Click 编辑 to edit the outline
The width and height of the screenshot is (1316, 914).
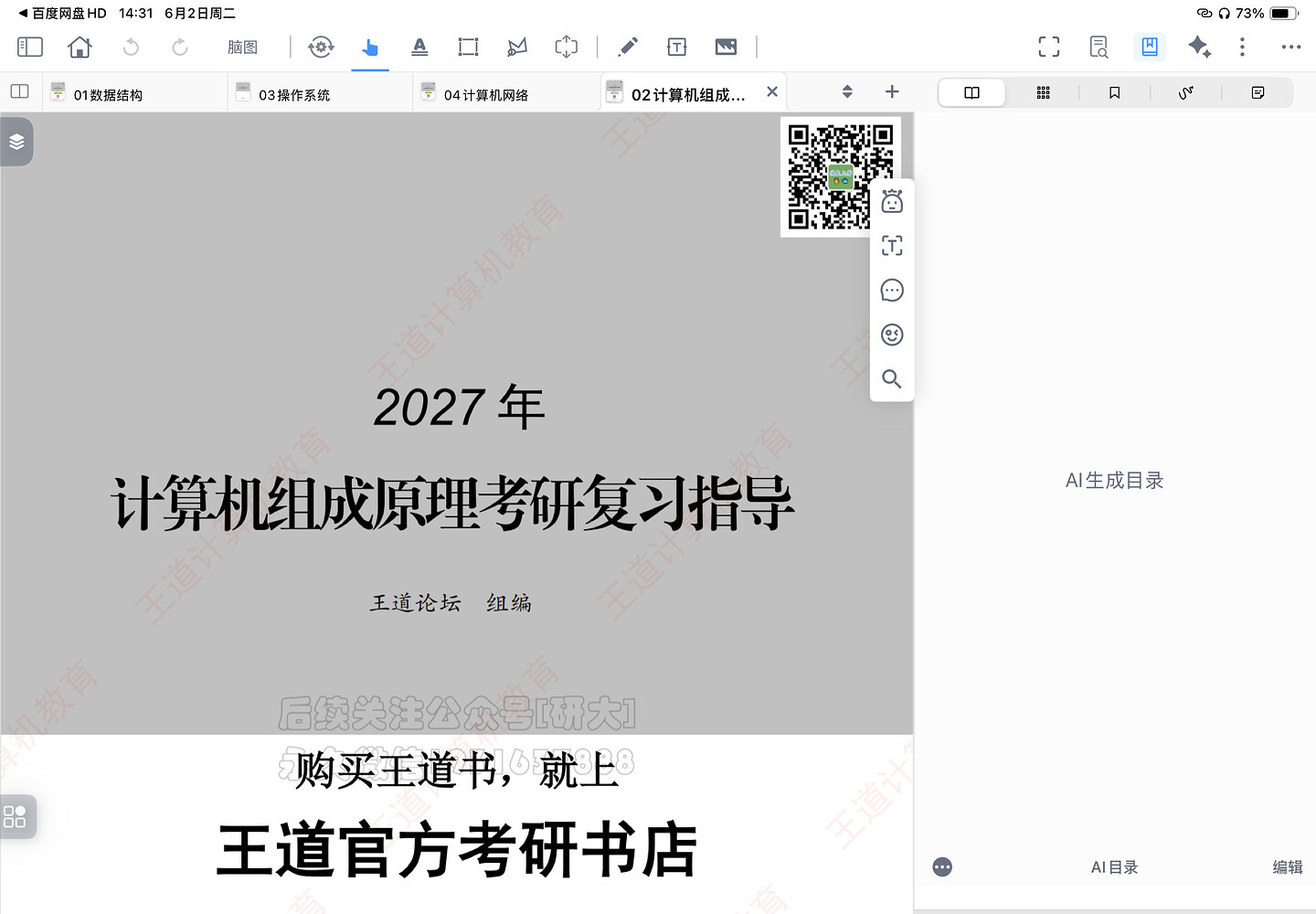pyautogui.click(x=1288, y=867)
